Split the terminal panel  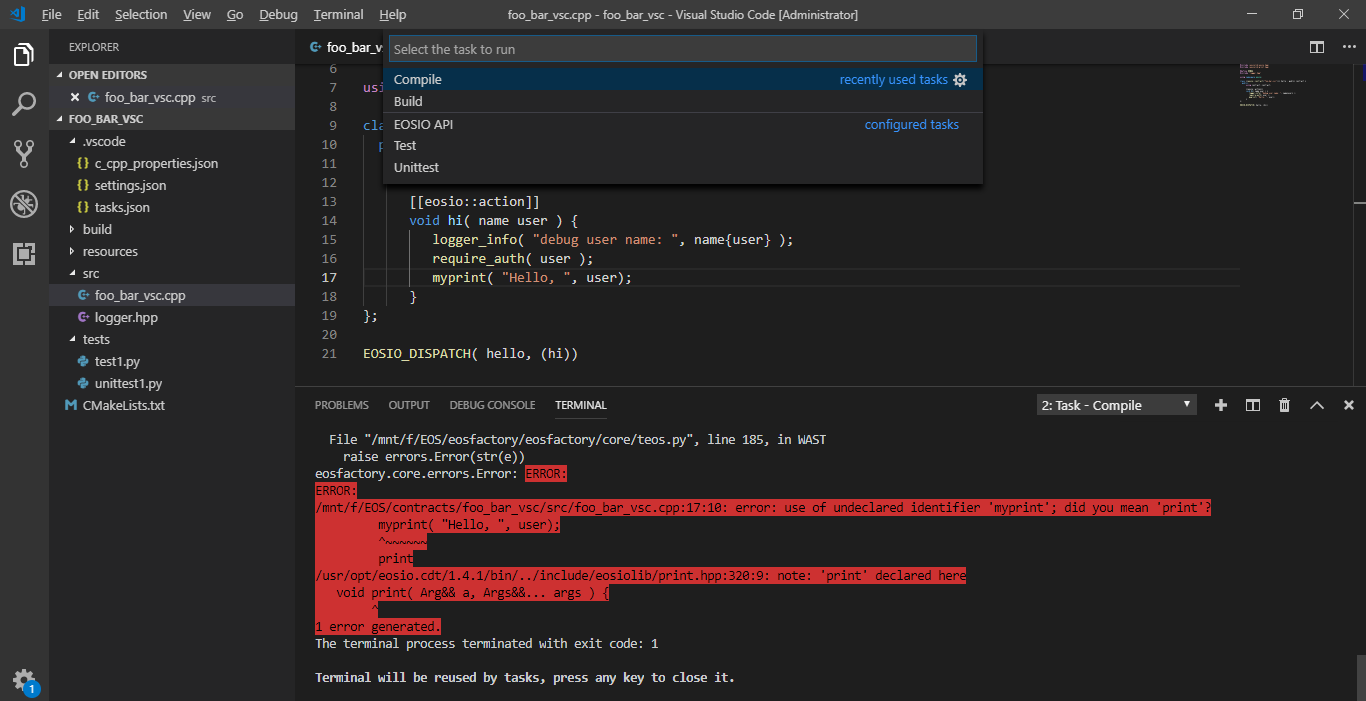click(x=1253, y=405)
